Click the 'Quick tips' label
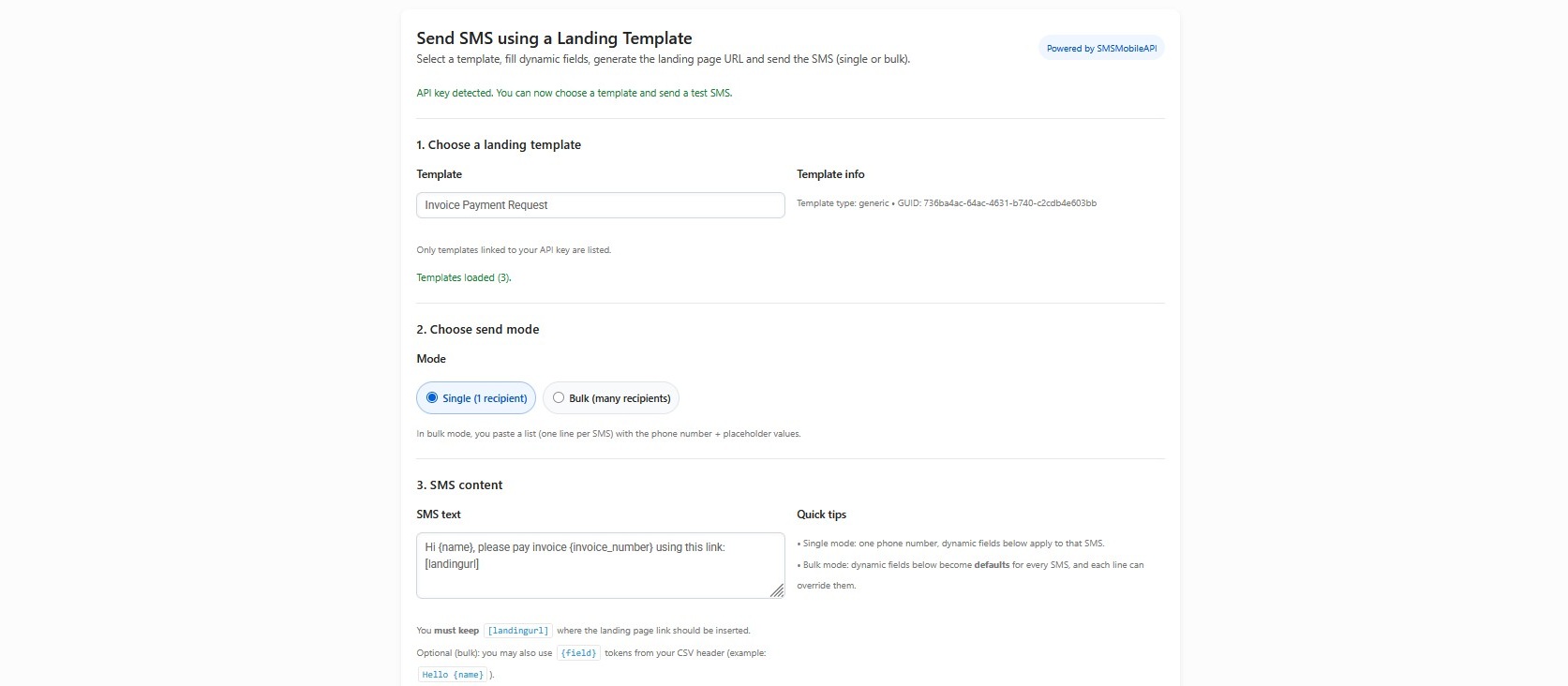The height and width of the screenshot is (686, 1568). [821, 514]
